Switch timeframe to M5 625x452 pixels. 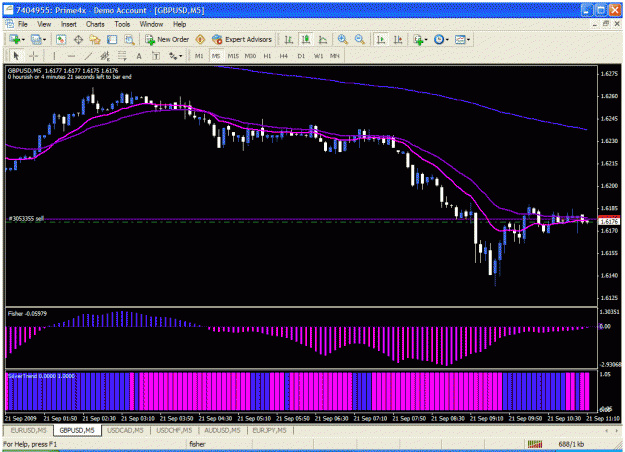[216, 56]
